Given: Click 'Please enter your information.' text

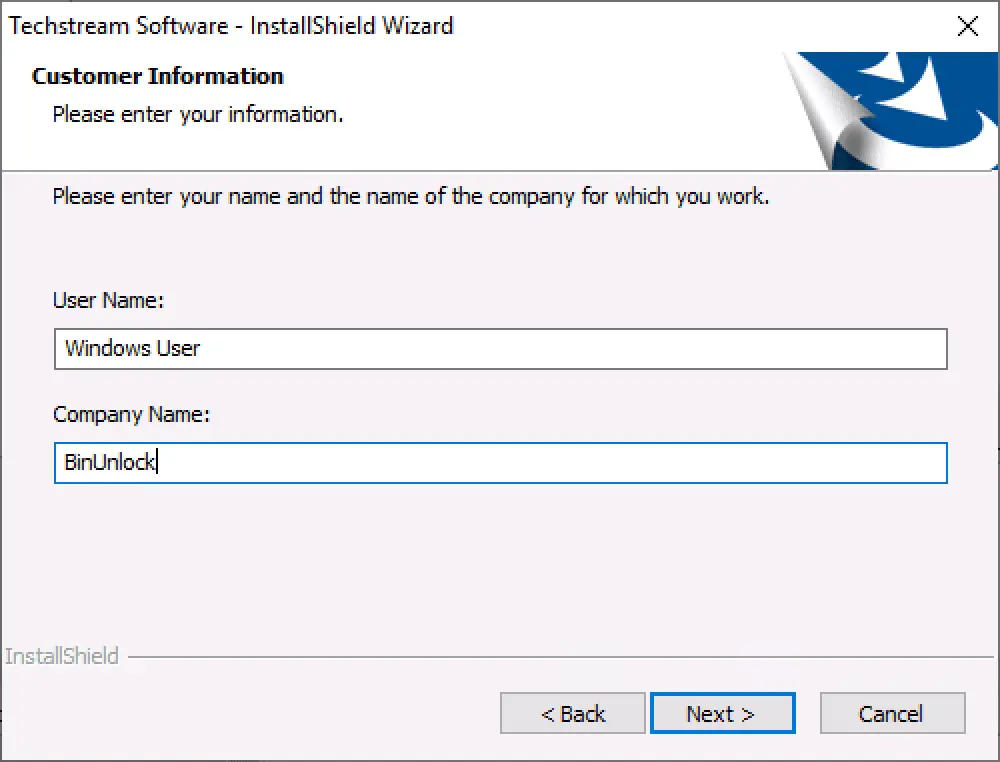Looking at the screenshot, I should pyautogui.click(x=198, y=114).
